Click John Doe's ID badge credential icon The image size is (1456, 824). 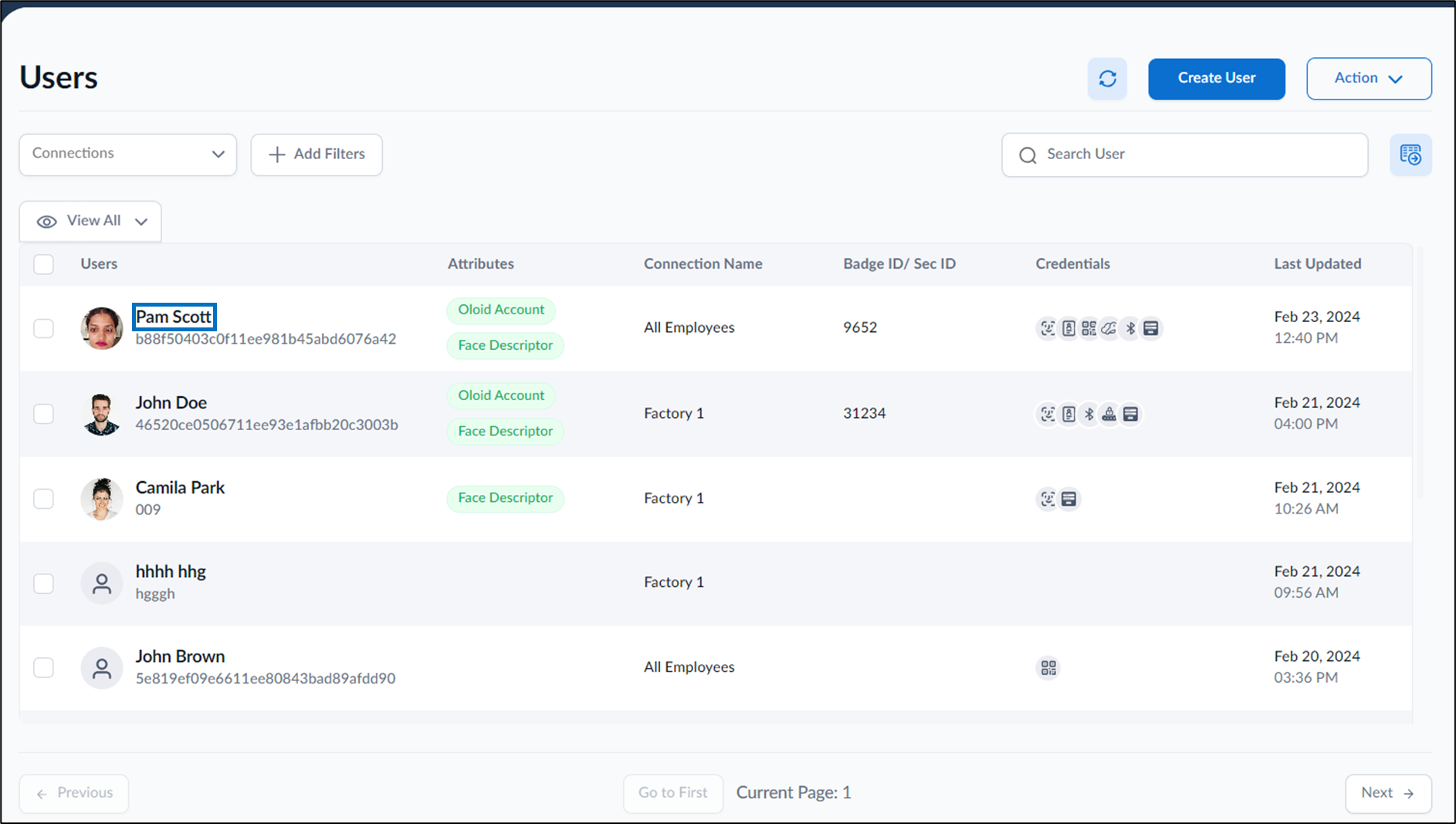(x=1068, y=414)
